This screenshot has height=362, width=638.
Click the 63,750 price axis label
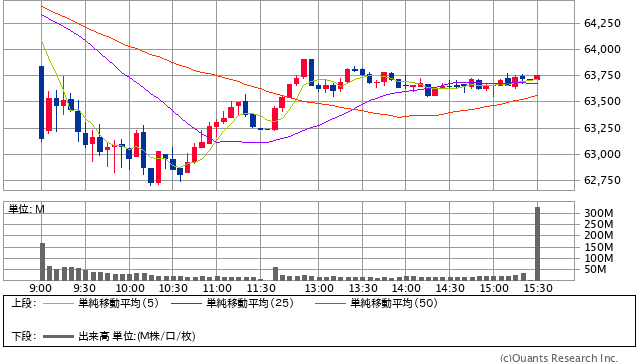click(602, 75)
